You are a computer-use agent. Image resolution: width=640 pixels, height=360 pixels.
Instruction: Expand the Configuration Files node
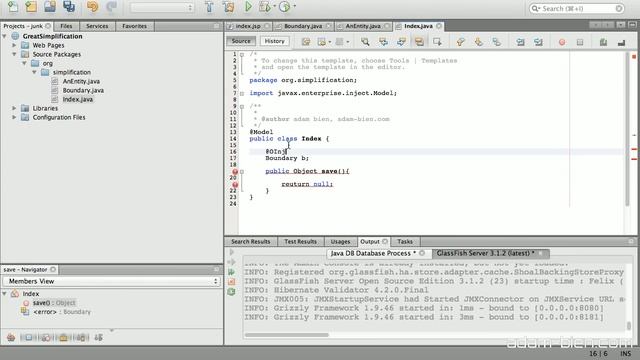click(14, 117)
